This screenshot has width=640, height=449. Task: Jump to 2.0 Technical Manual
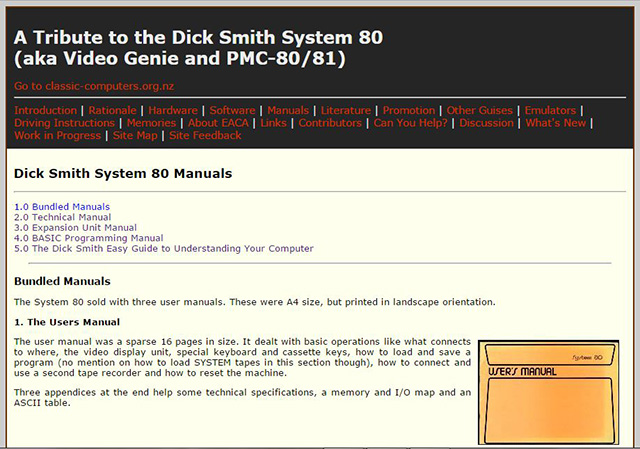click(62, 217)
